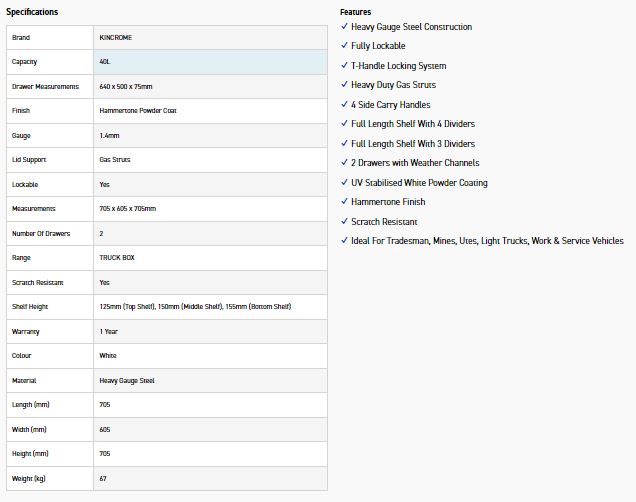Click the checkmark next to Heavy Duty Gas Struts

(344, 85)
